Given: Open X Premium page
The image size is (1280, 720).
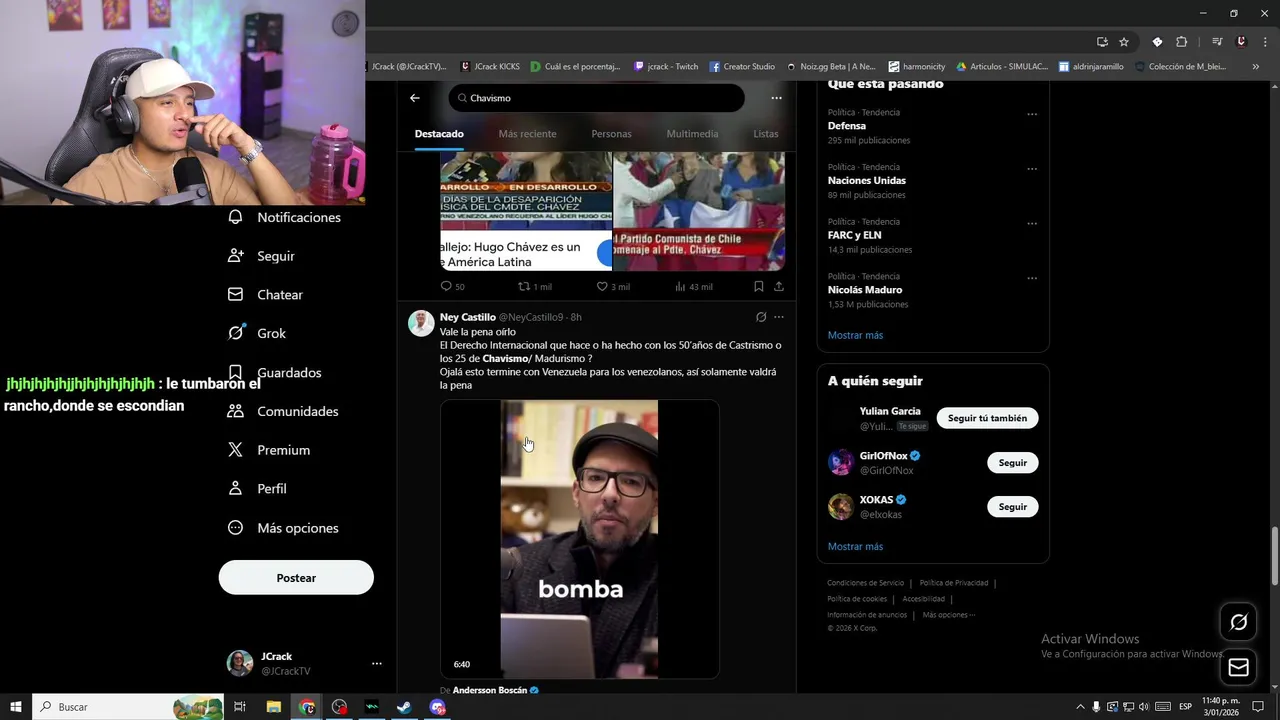Looking at the screenshot, I should tap(270, 450).
